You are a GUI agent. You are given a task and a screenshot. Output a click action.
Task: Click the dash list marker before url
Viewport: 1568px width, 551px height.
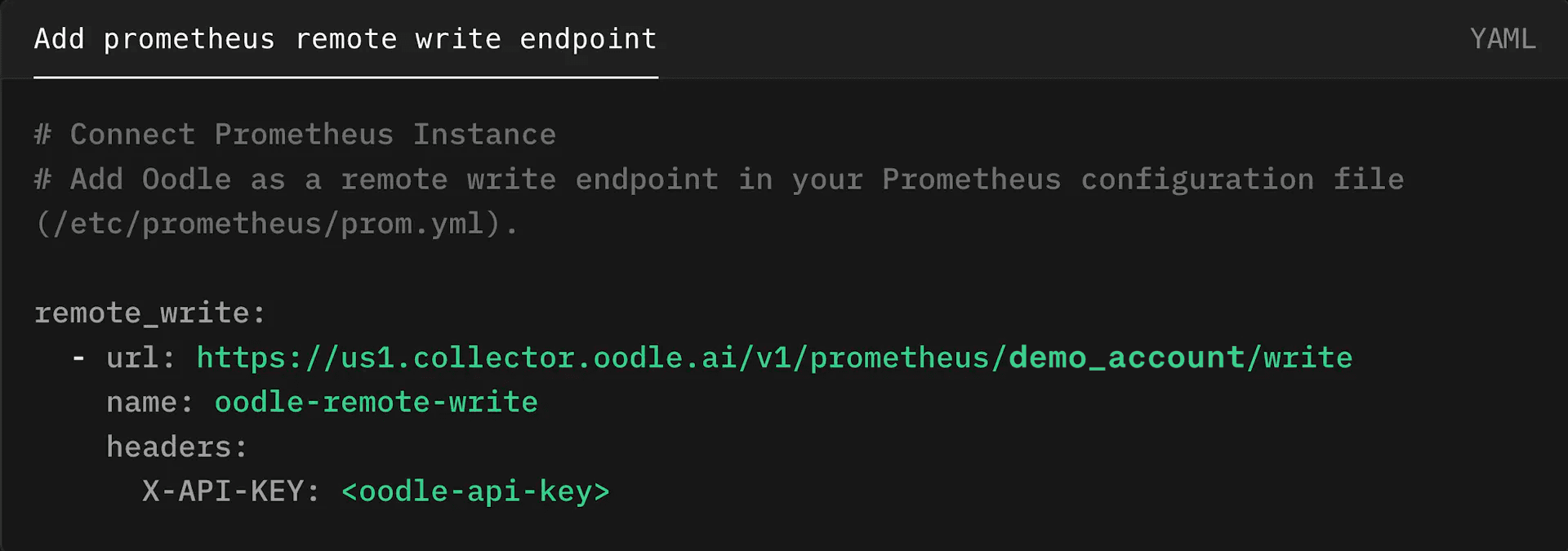78,358
